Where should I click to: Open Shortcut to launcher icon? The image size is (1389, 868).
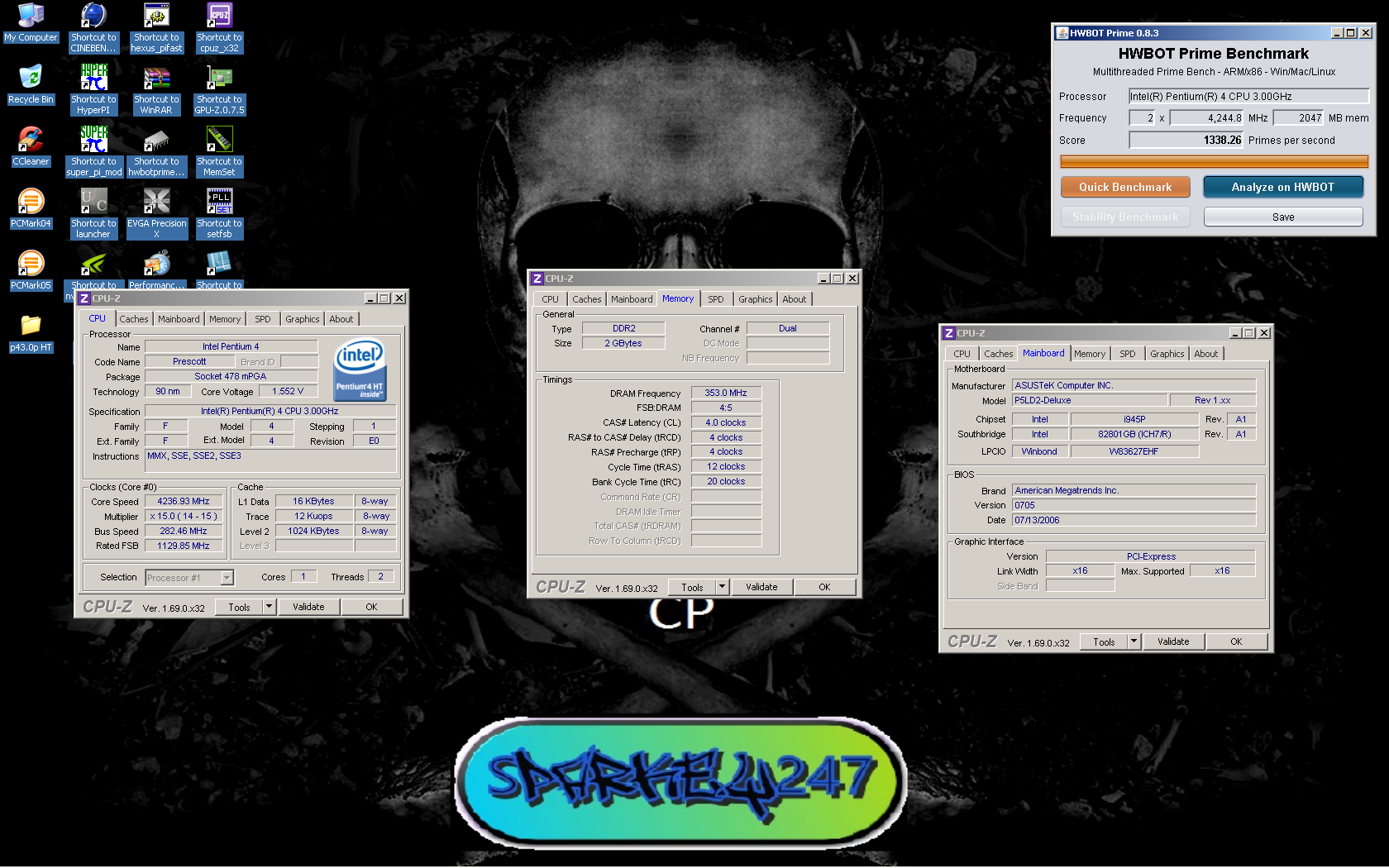point(93,213)
